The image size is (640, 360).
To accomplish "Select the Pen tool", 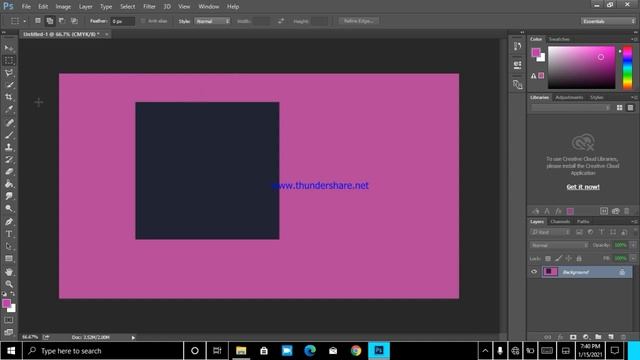I will (x=9, y=222).
